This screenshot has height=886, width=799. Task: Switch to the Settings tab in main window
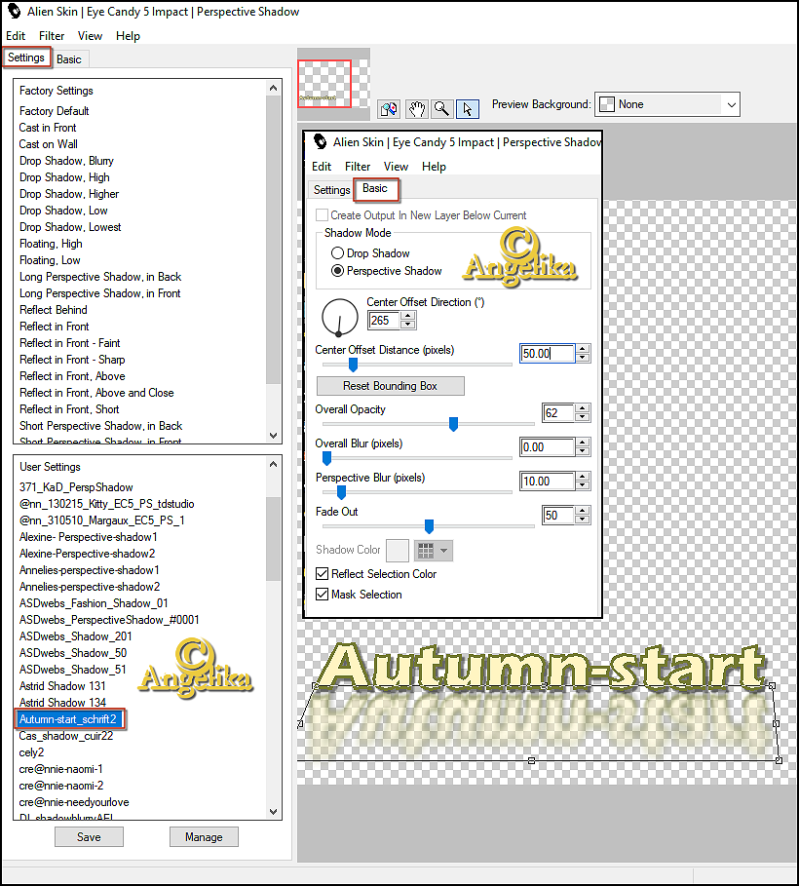(x=26, y=58)
